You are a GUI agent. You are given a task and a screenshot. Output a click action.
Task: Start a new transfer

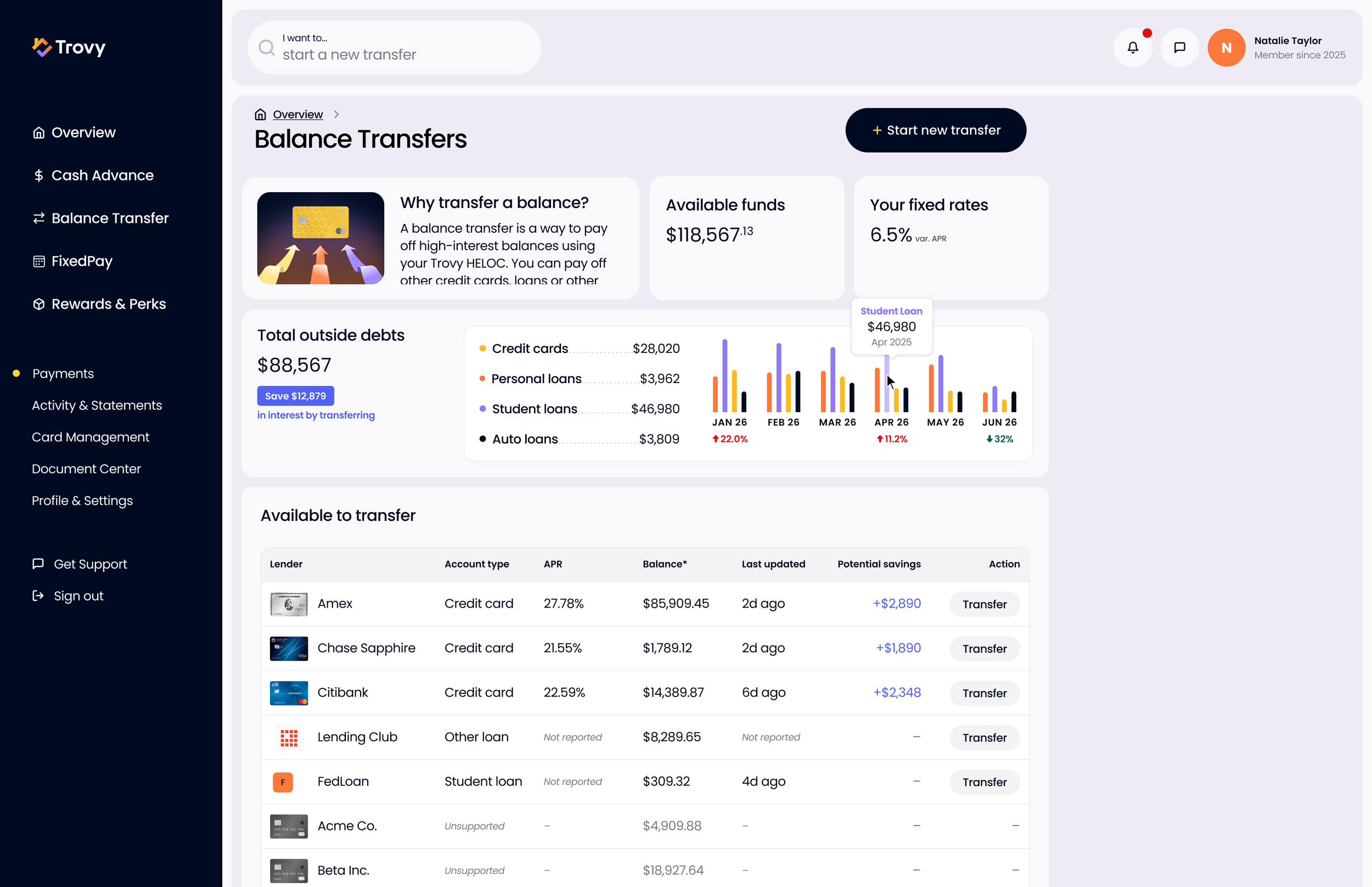(x=936, y=130)
